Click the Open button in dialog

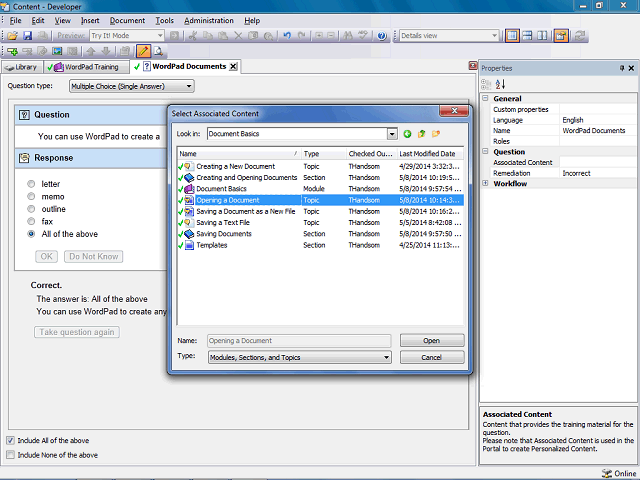coord(432,340)
